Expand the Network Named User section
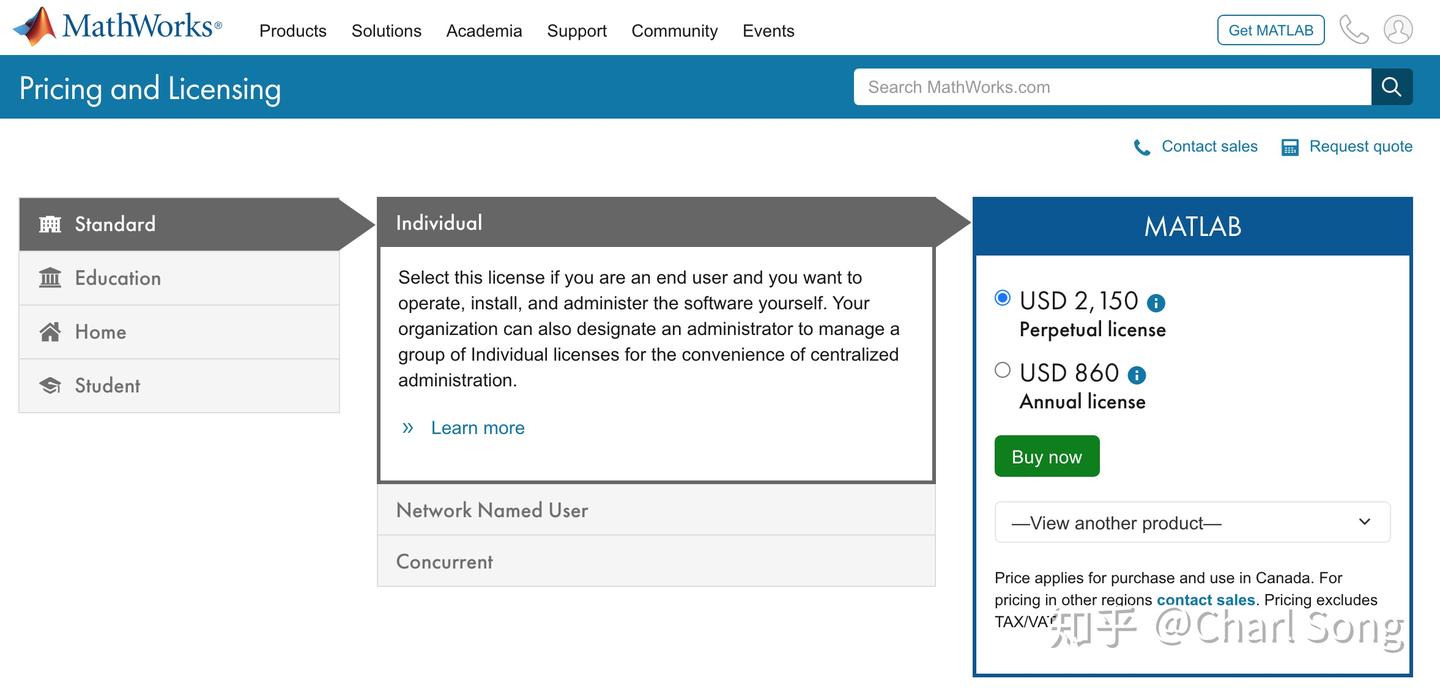Image resolution: width=1440 pixels, height=692 pixels. [656, 510]
